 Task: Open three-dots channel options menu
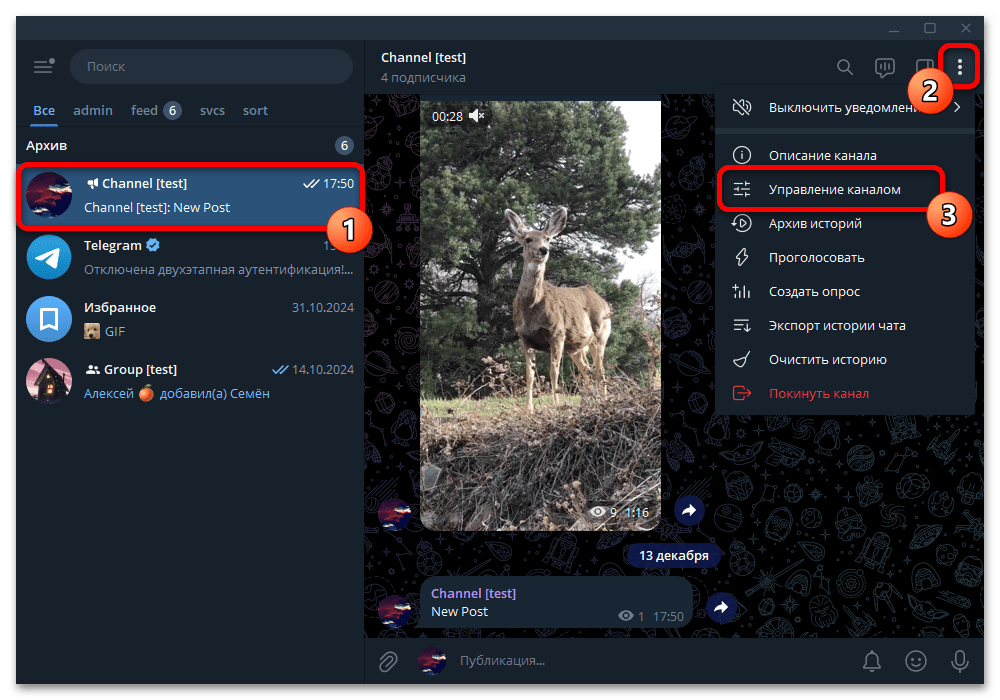[959, 66]
